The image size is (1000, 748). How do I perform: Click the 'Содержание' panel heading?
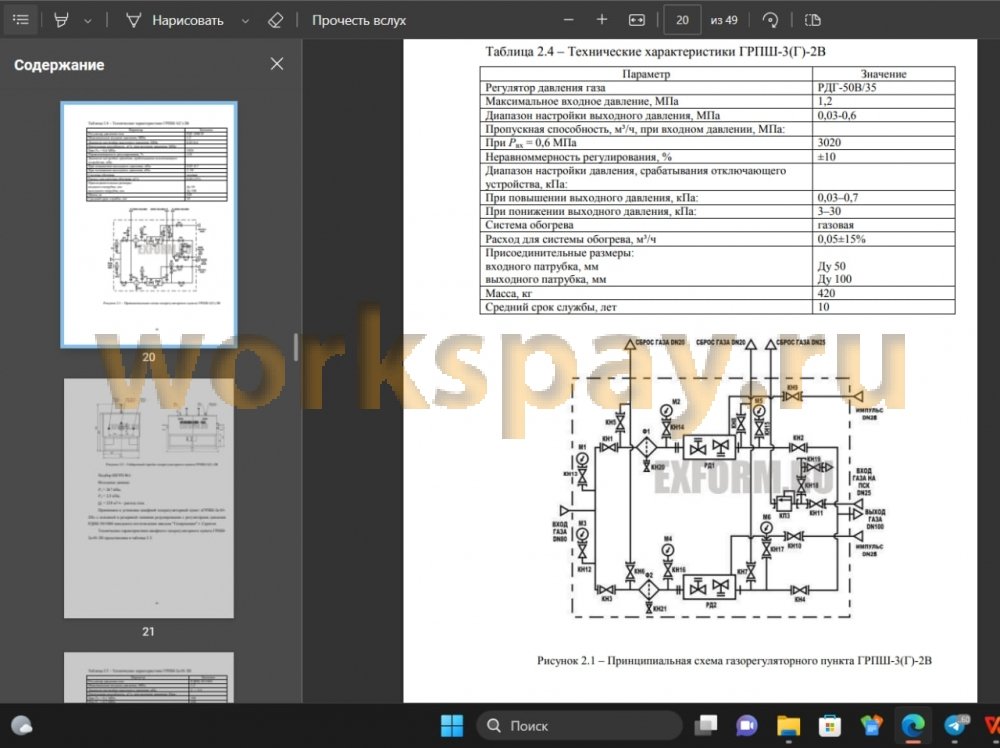coord(59,65)
